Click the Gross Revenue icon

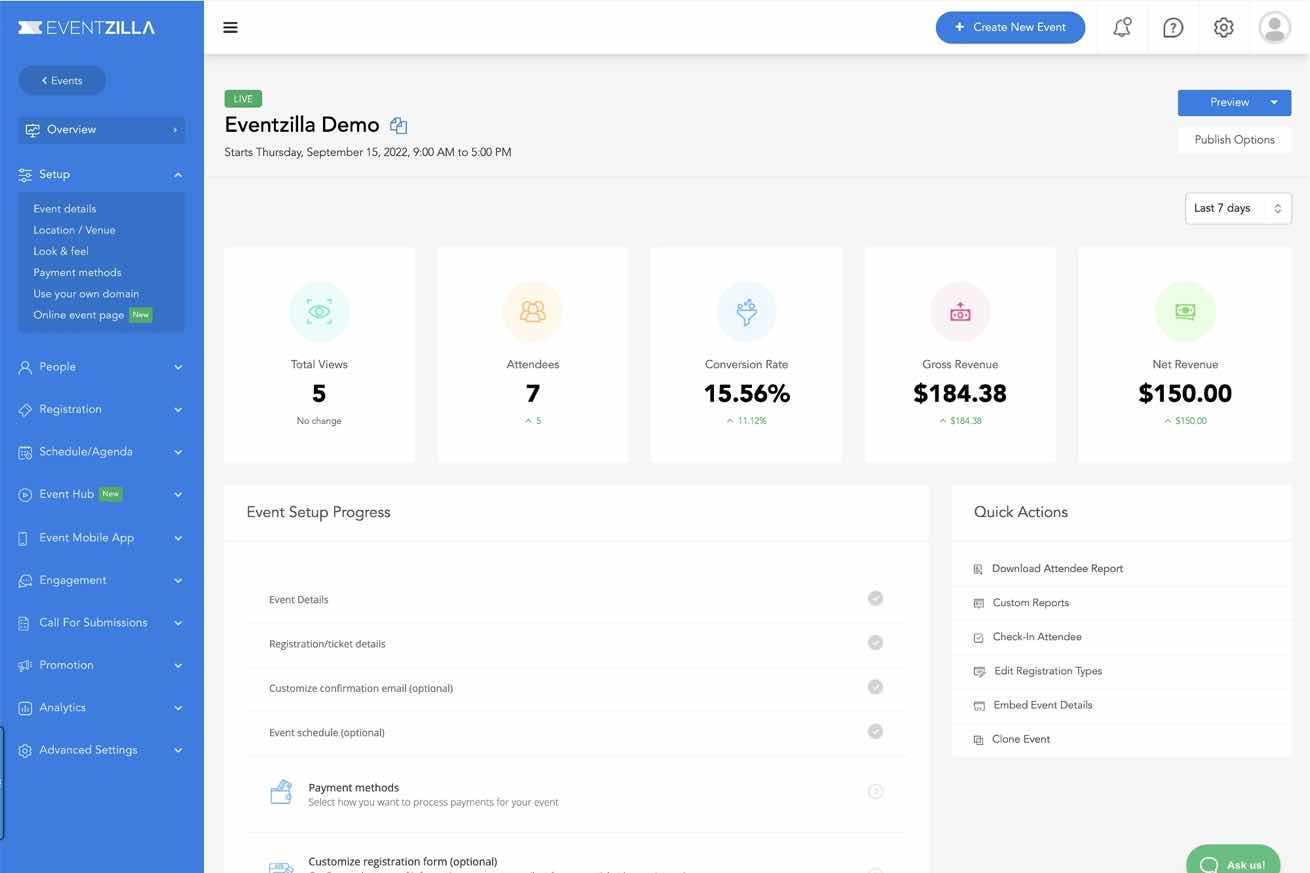[x=960, y=312]
